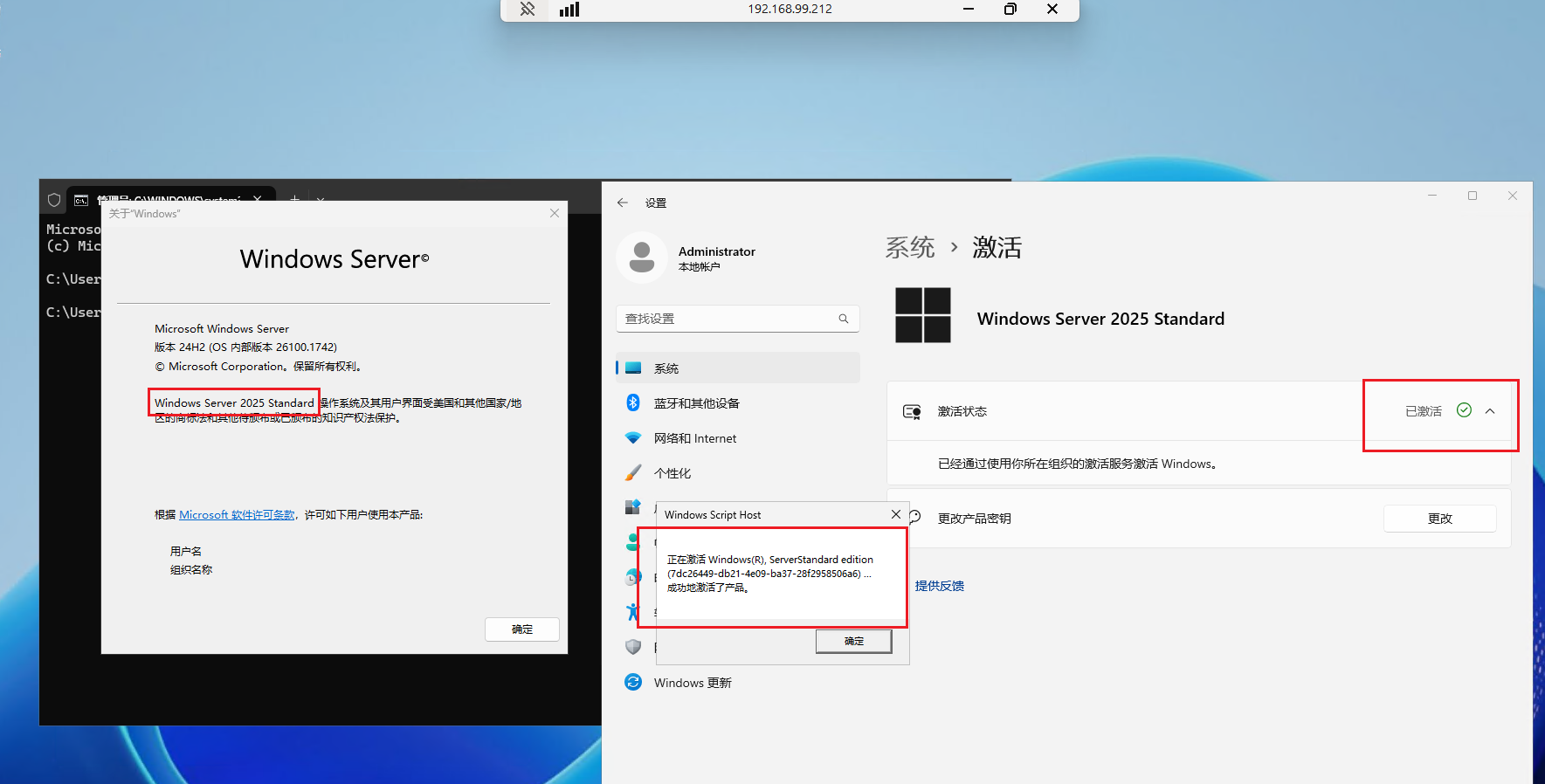
Task: Click the paintbrush icon for 个性化
Action: pos(633,472)
